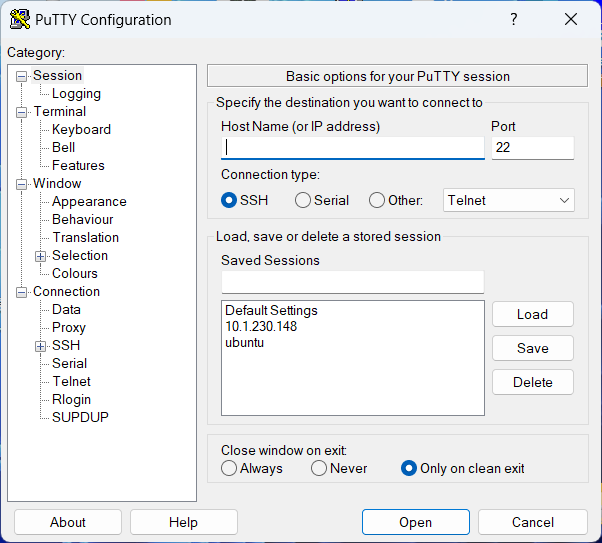Click the Delete session button
This screenshot has height=543, width=602.
[533, 382]
